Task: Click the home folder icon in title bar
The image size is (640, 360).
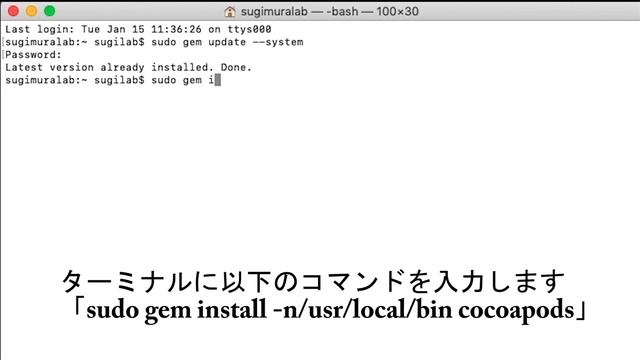Action: 230,11
